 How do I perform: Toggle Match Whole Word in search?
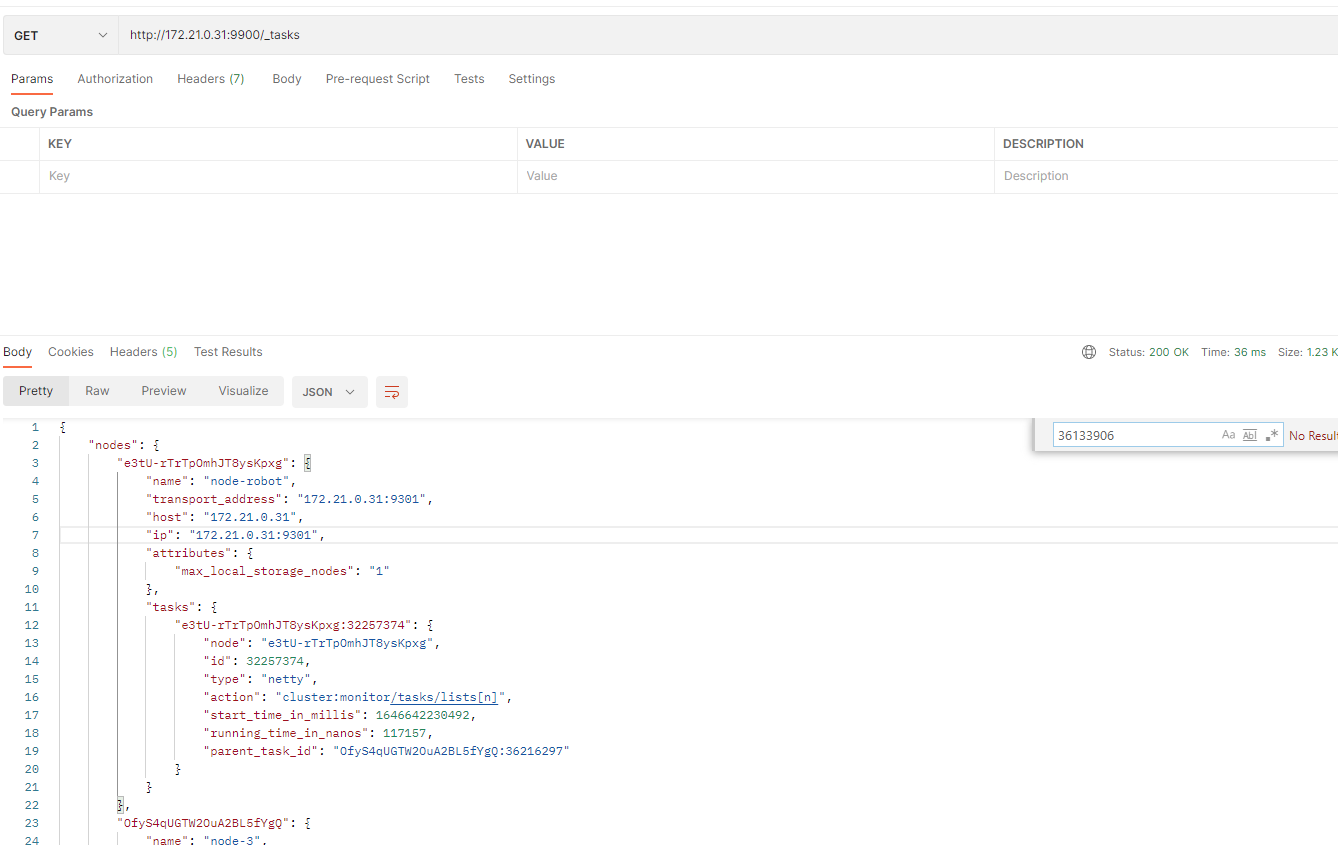tap(1249, 435)
